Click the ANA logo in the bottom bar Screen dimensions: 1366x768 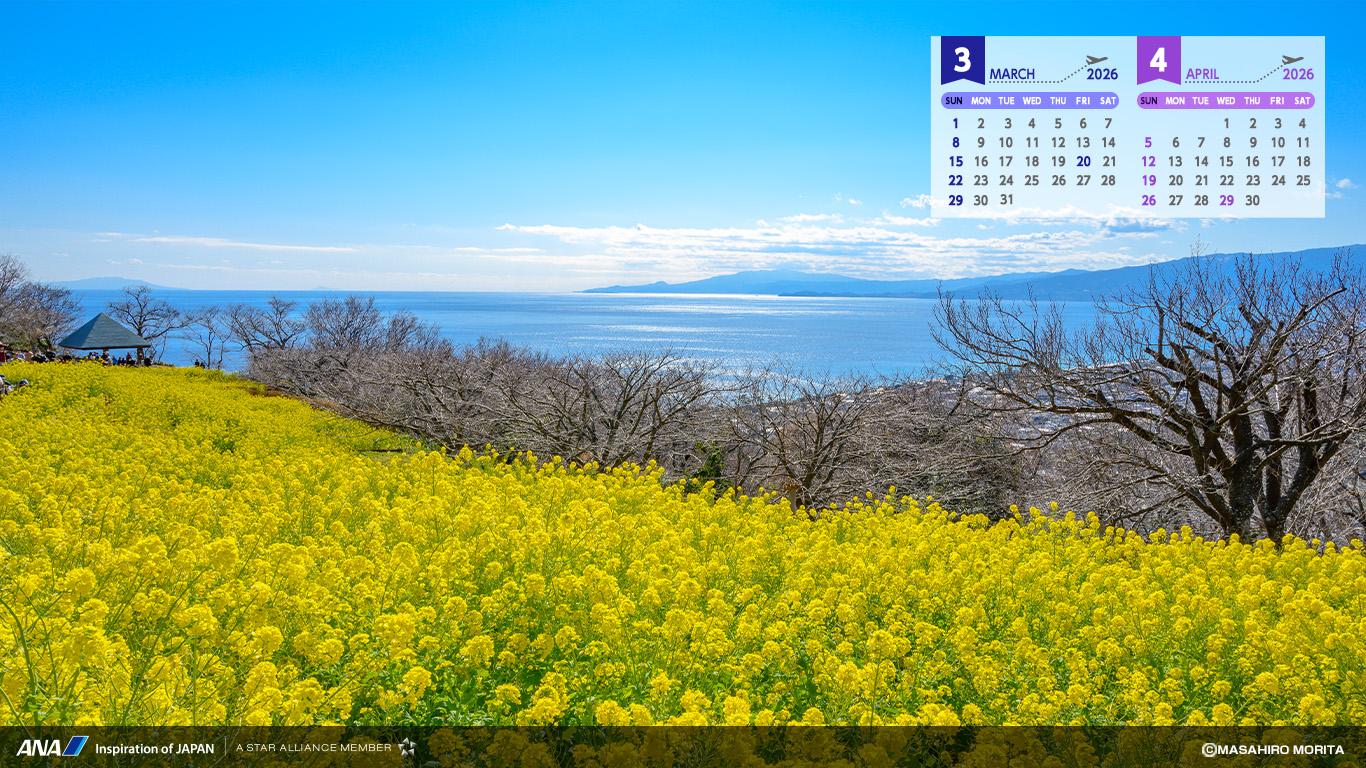[52, 747]
